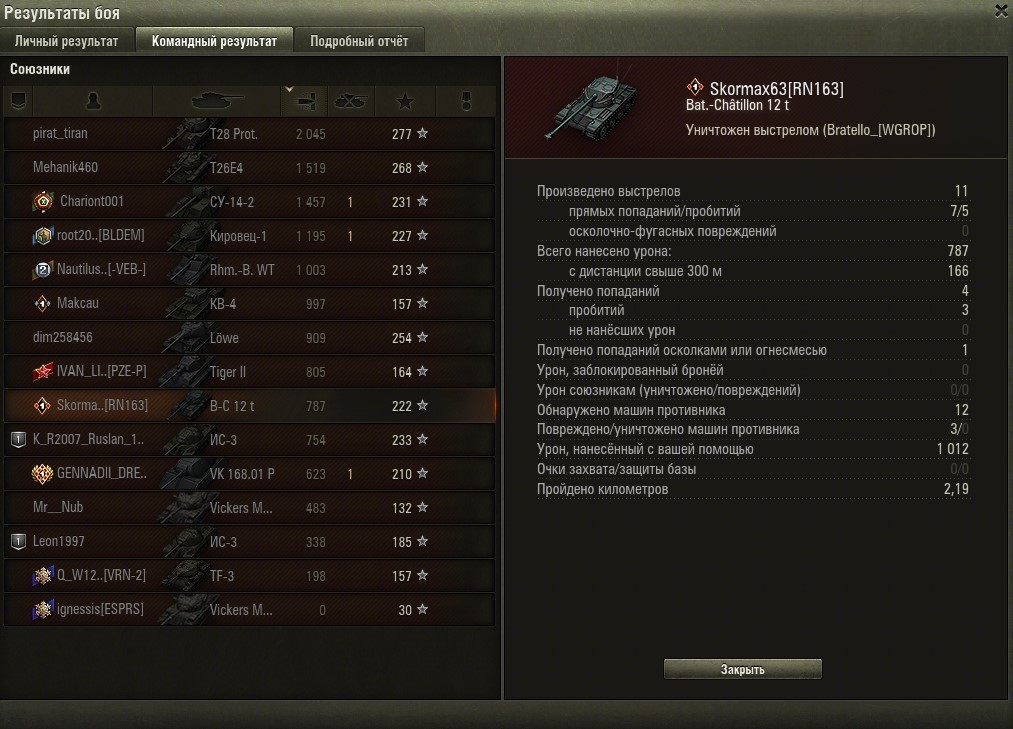Screen dimensions: 1013x729
Task: Sort by experience star column icon
Action: click(405, 101)
